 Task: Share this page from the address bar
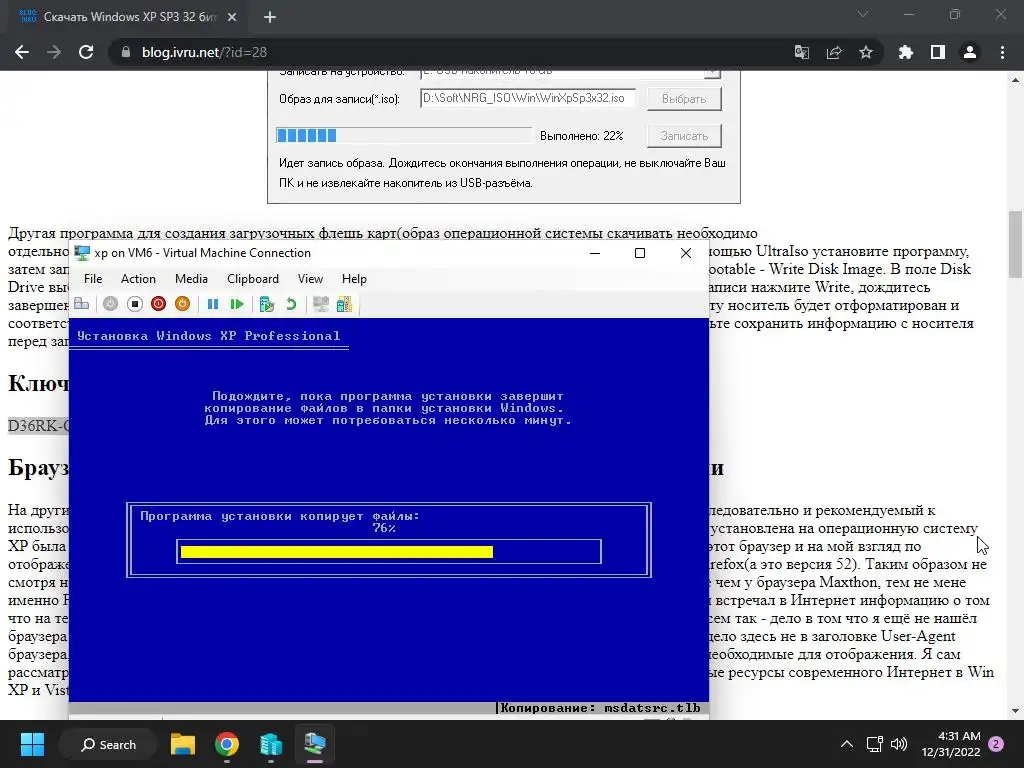pos(833,52)
